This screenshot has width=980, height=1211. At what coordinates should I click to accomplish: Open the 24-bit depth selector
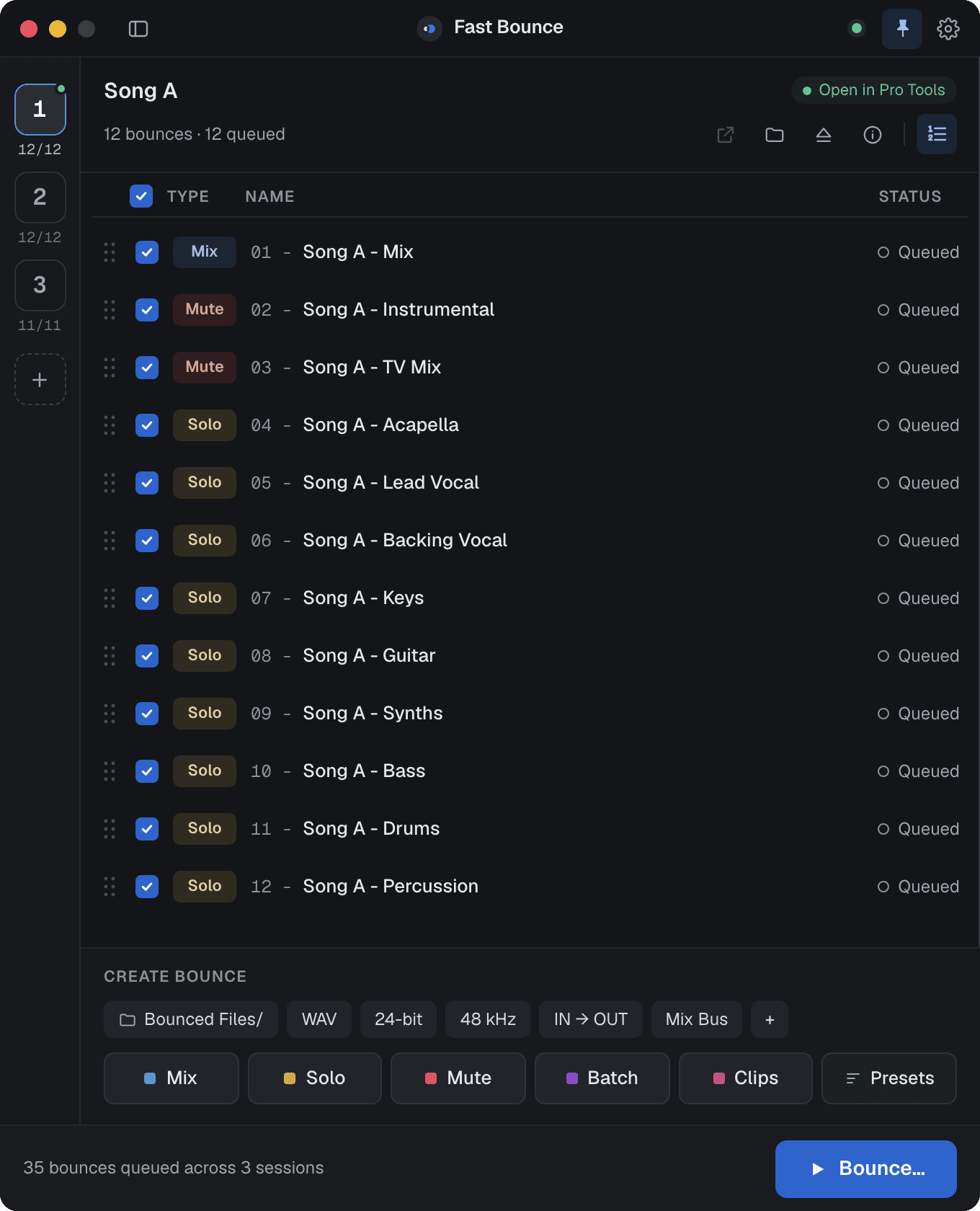click(398, 1019)
